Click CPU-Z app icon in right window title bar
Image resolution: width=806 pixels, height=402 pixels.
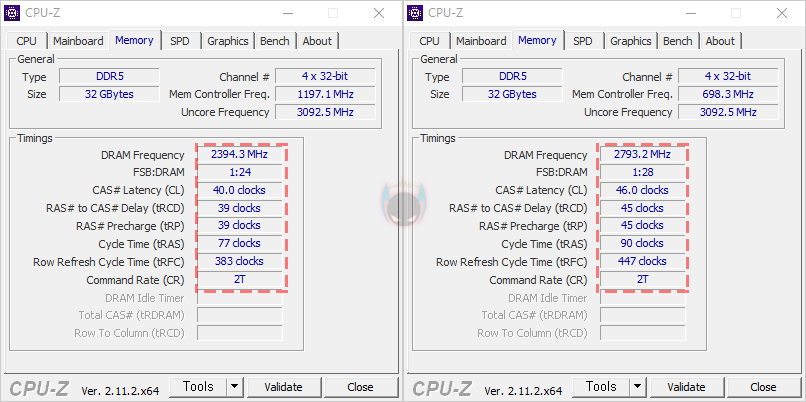(415, 13)
